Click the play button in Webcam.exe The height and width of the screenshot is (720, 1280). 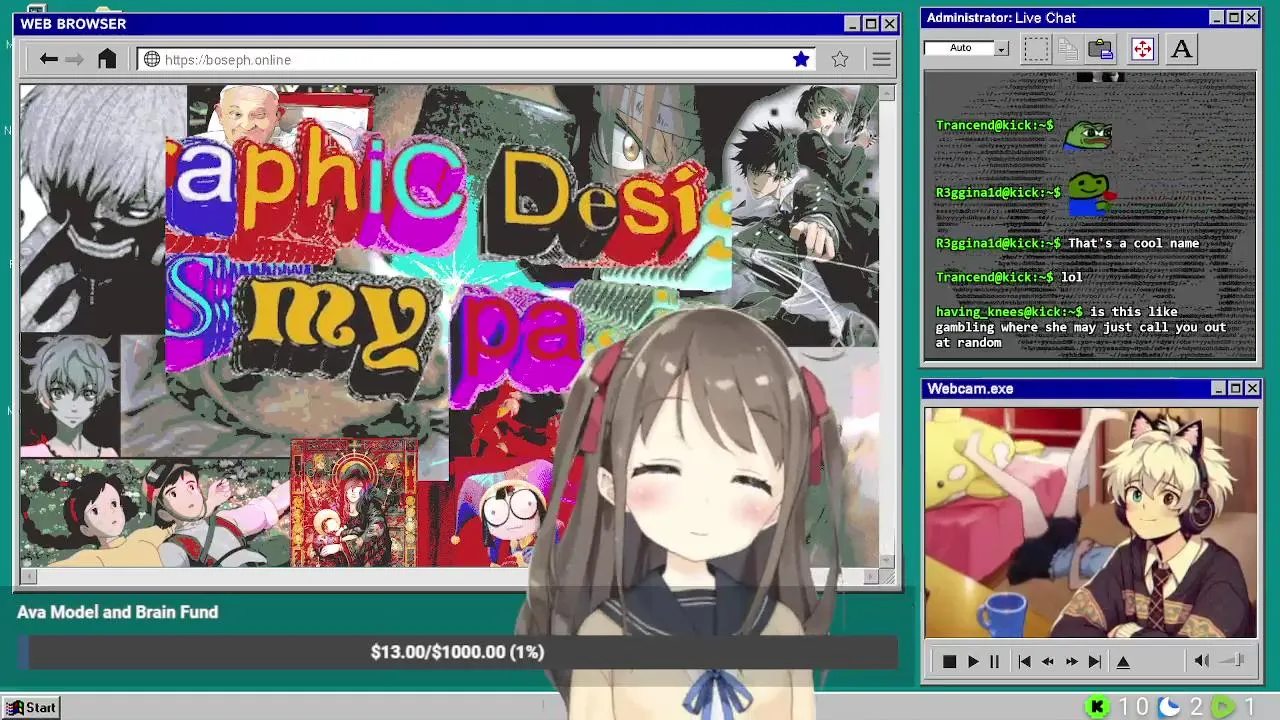tap(972, 661)
